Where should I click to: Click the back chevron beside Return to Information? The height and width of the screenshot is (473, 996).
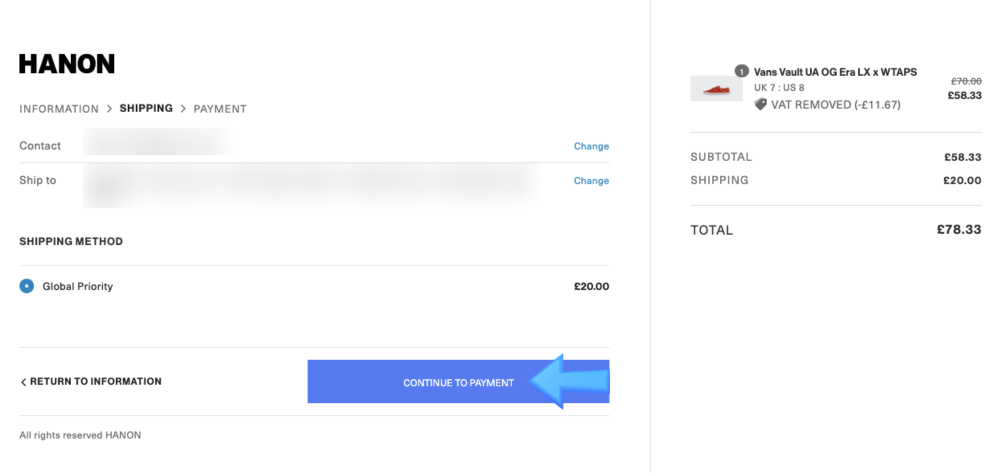click(x=24, y=382)
